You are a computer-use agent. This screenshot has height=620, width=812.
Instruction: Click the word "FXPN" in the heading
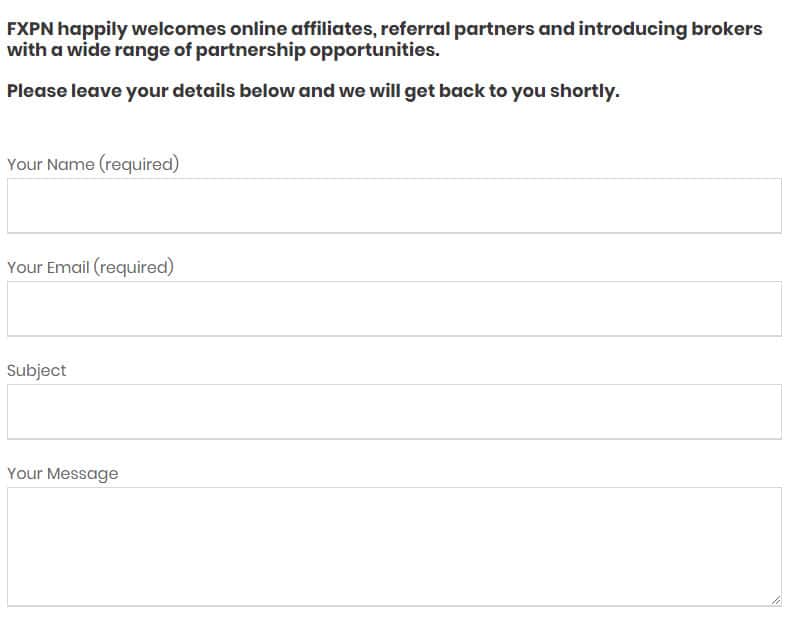(30, 29)
